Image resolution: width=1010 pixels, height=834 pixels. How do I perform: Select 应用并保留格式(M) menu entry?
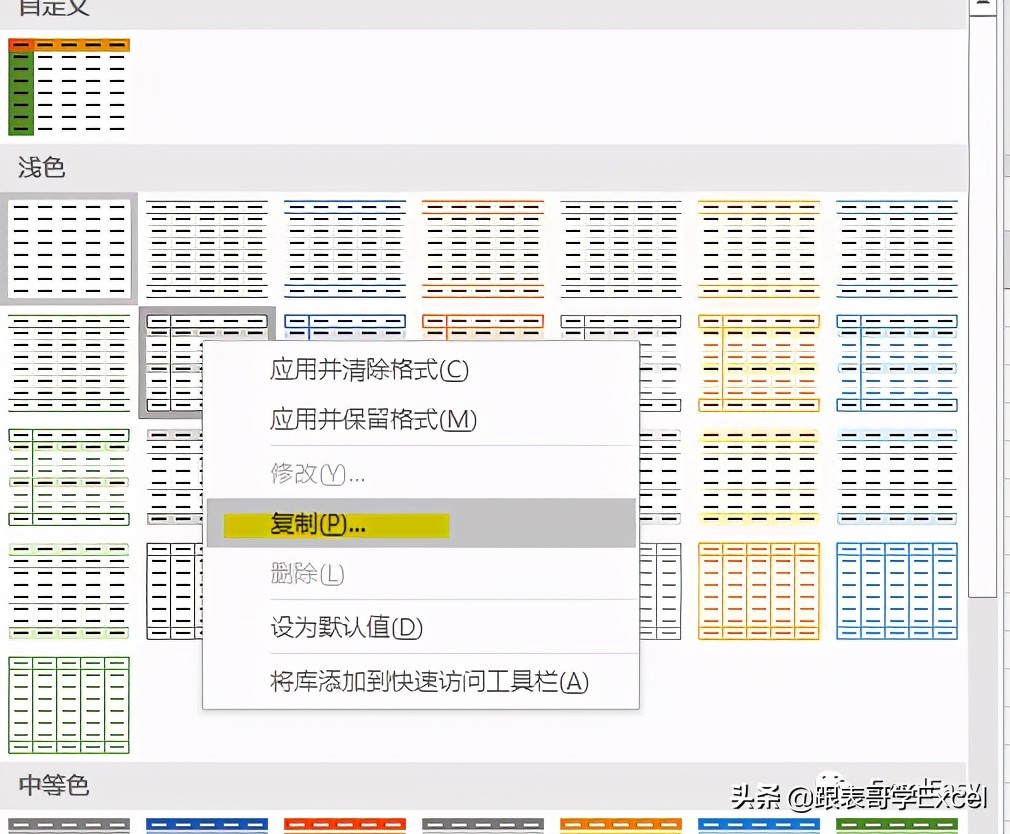pos(421,419)
